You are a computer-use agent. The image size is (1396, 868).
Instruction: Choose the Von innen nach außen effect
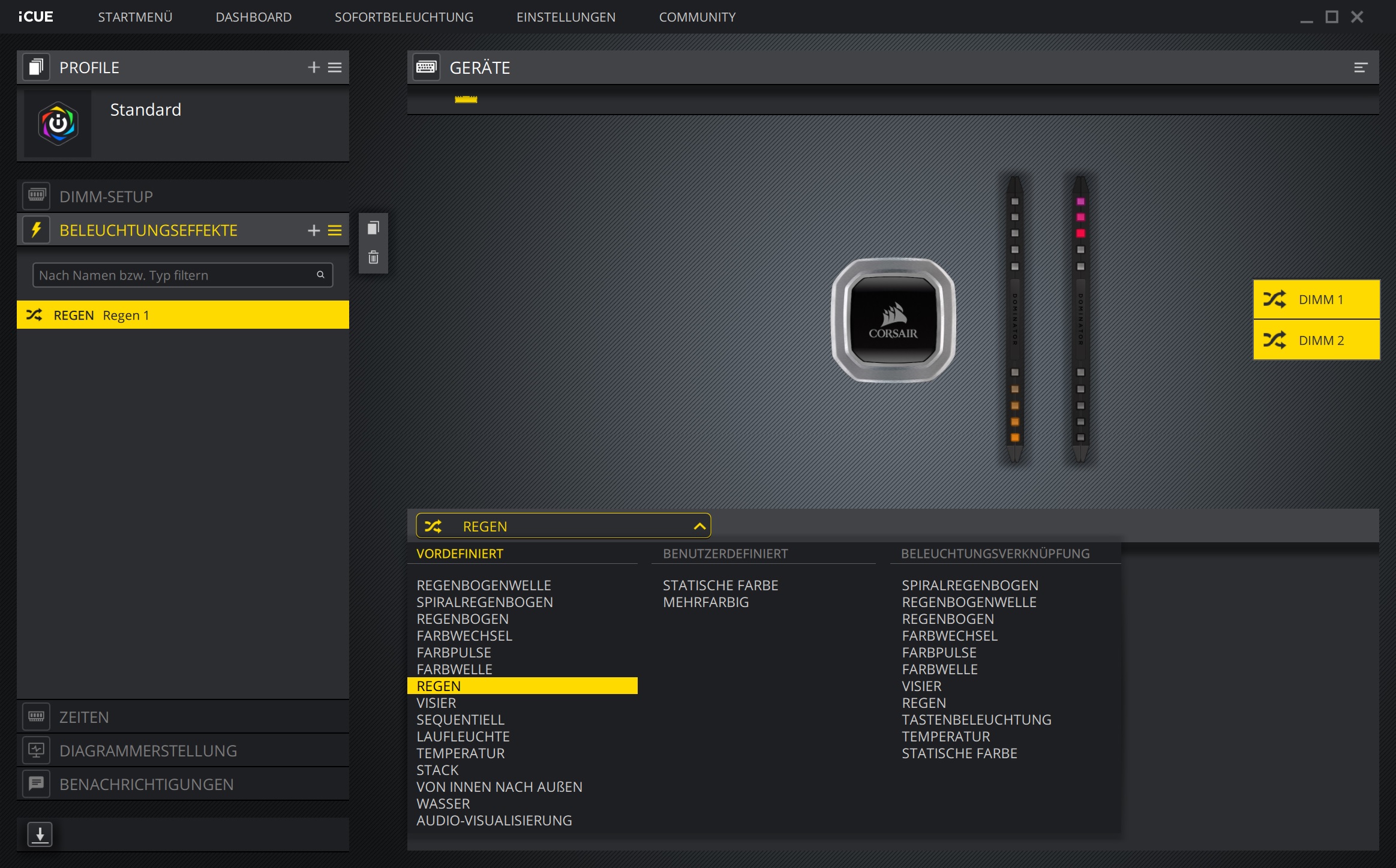tap(499, 786)
